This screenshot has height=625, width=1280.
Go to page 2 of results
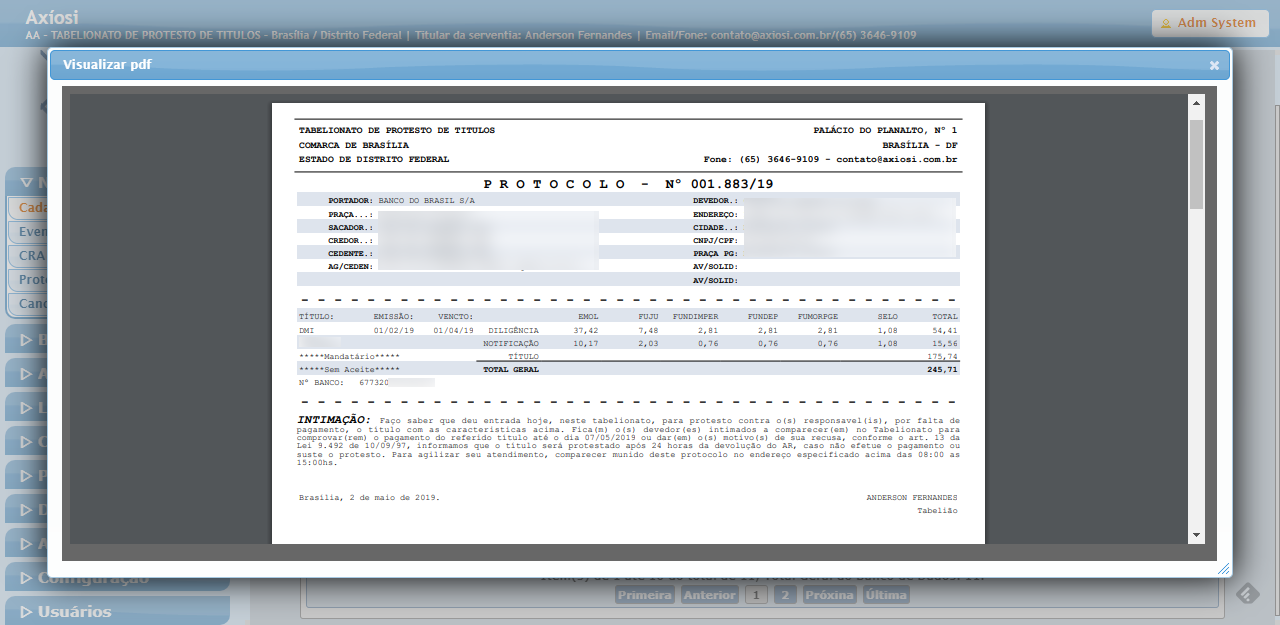pyautogui.click(x=785, y=595)
